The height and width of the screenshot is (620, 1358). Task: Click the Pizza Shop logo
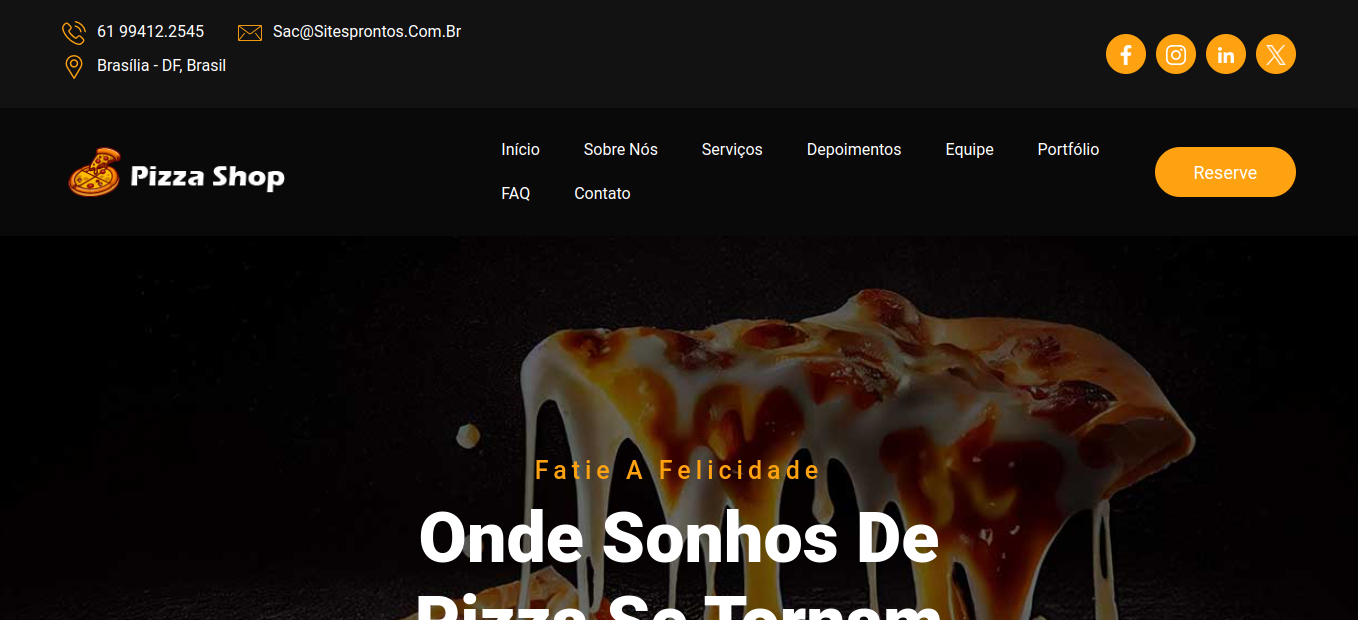(177, 172)
